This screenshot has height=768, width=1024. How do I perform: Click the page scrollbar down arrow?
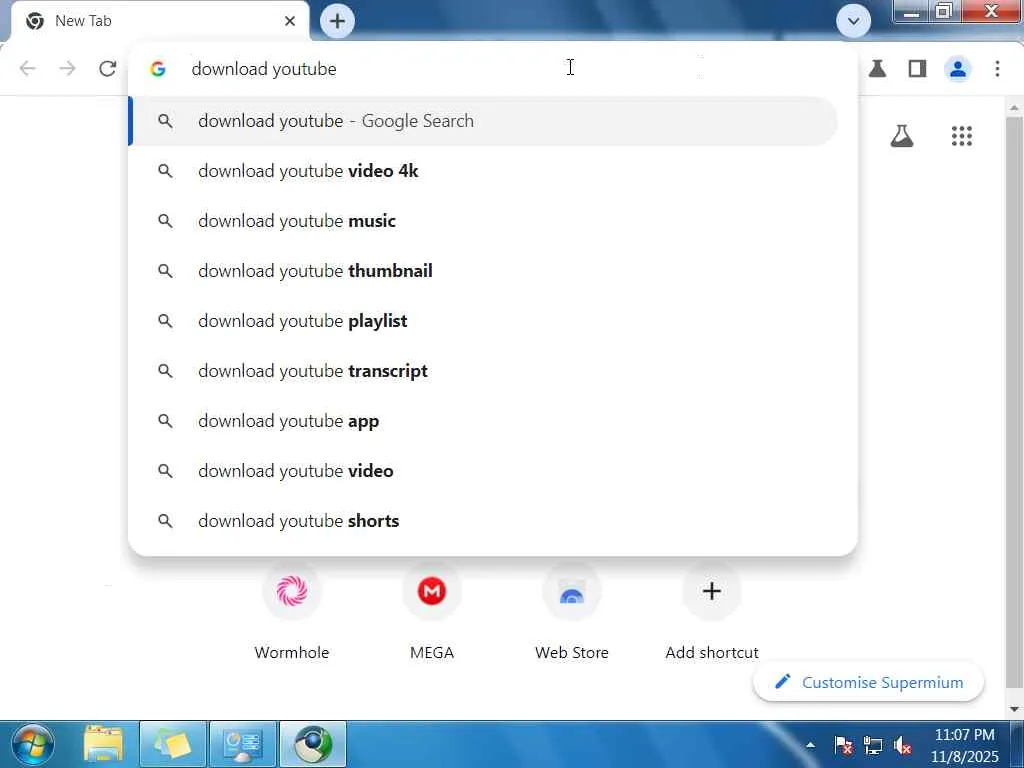pos(1014,709)
